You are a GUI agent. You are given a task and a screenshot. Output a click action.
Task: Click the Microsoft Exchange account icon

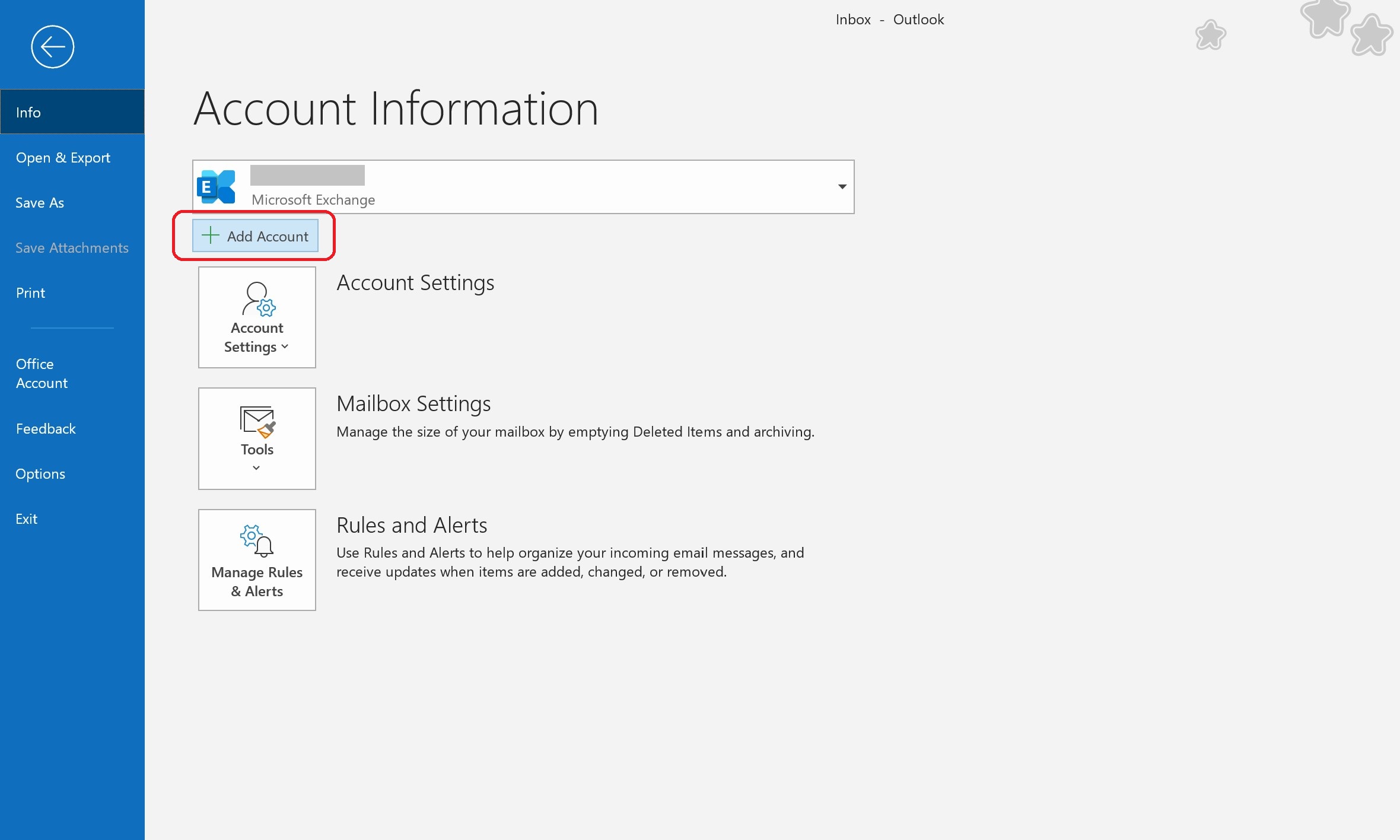[x=216, y=187]
